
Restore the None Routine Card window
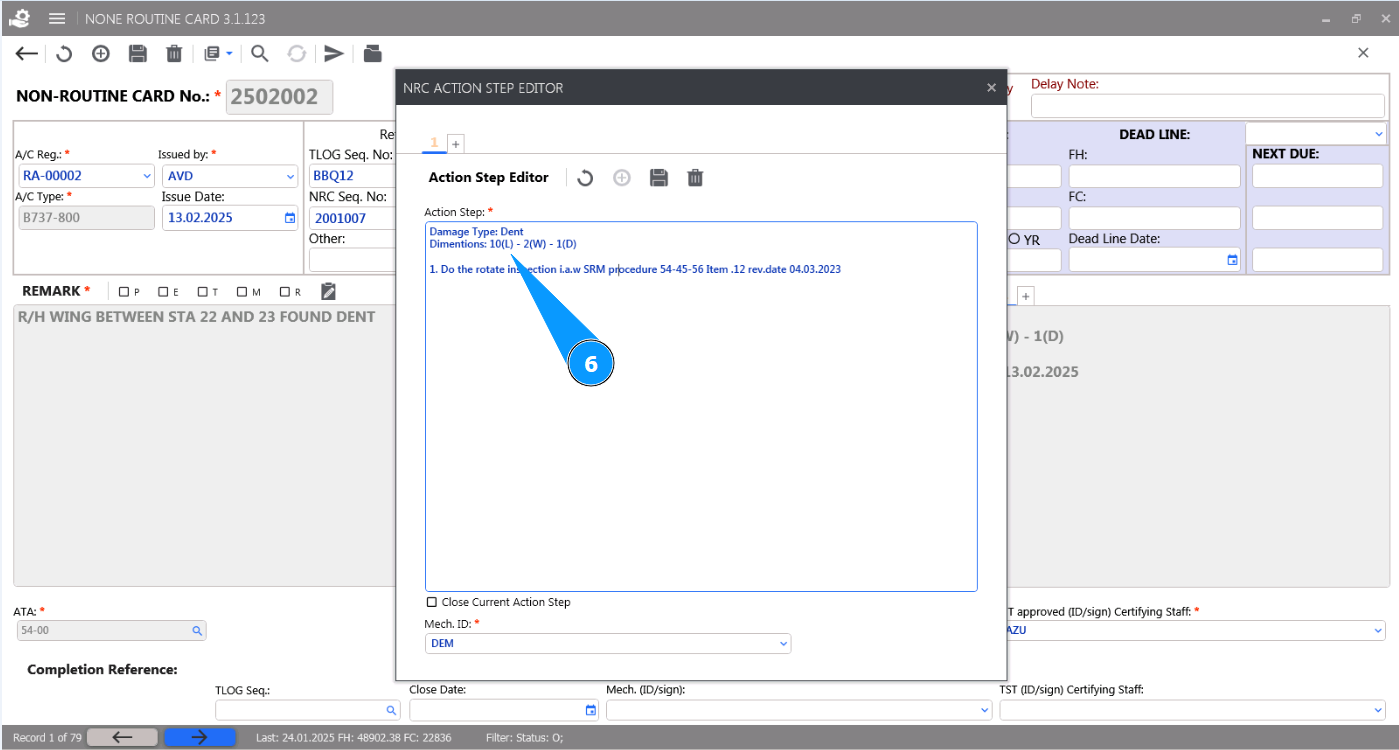point(1356,19)
